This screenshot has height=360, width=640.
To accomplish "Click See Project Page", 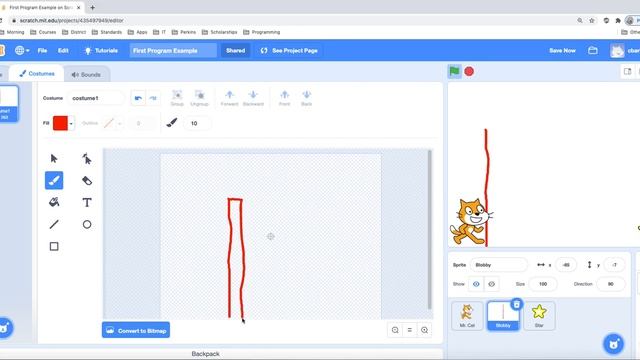I will tap(289, 51).
